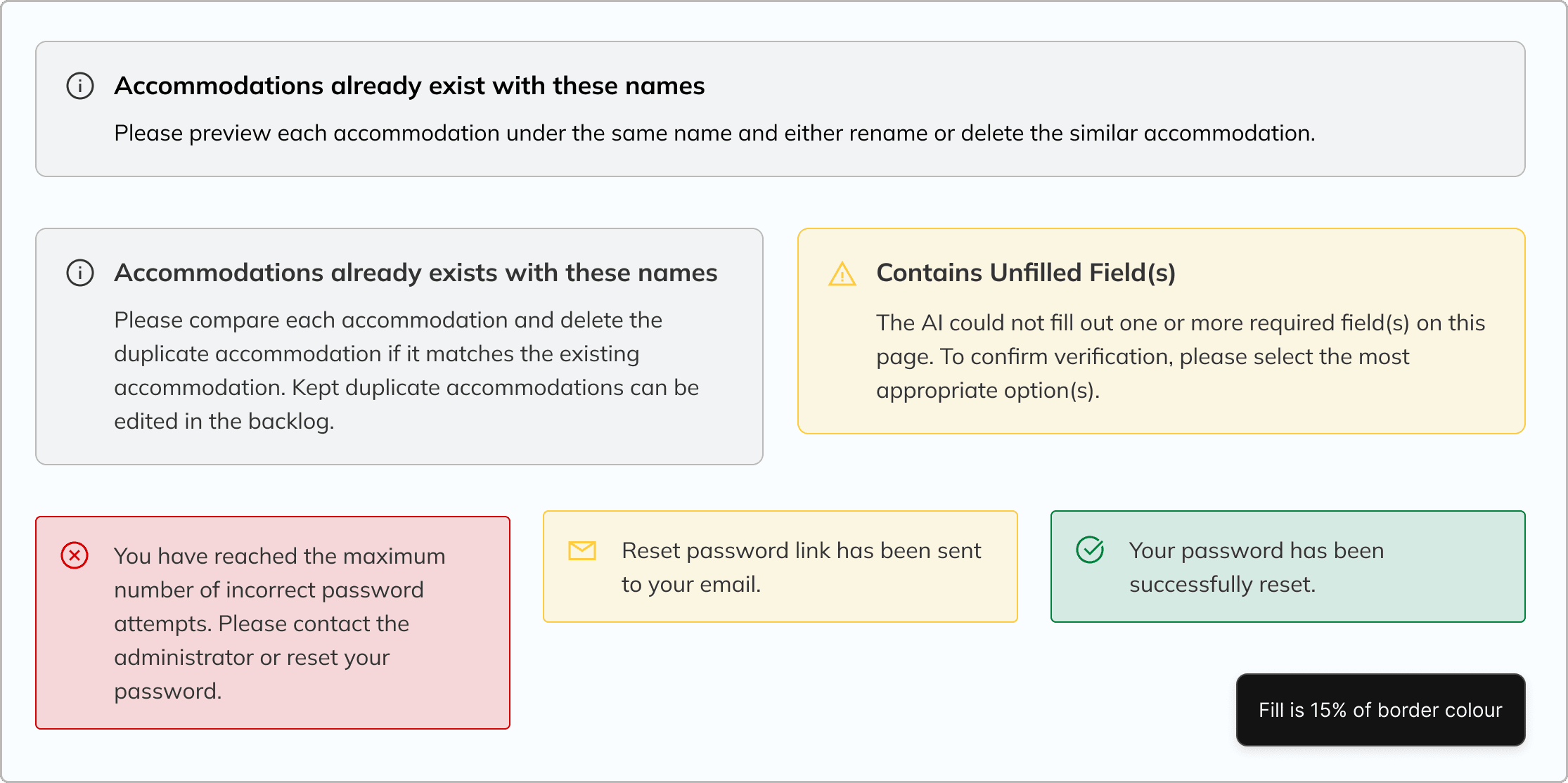The height and width of the screenshot is (783, 1568).
Task: Click the maximum incorrect password attempts message
Action: (x=280, y=623)
